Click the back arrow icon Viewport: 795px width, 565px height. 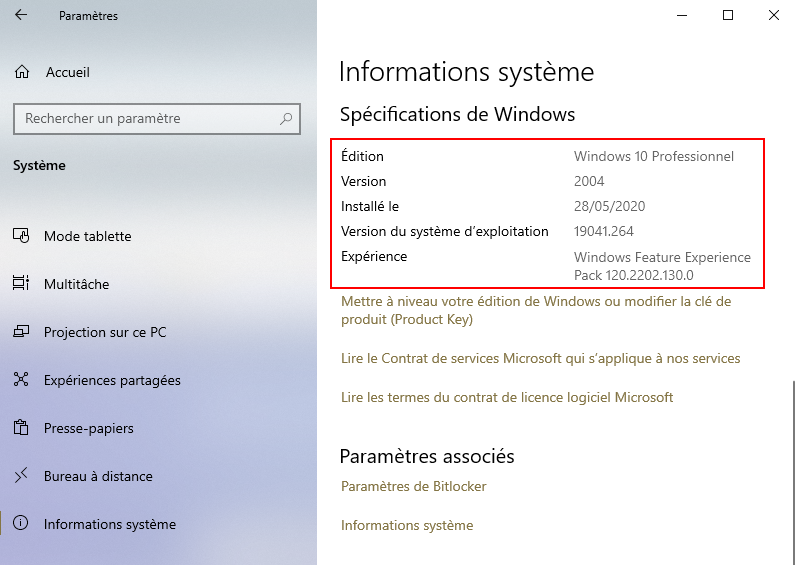point(22,16)
